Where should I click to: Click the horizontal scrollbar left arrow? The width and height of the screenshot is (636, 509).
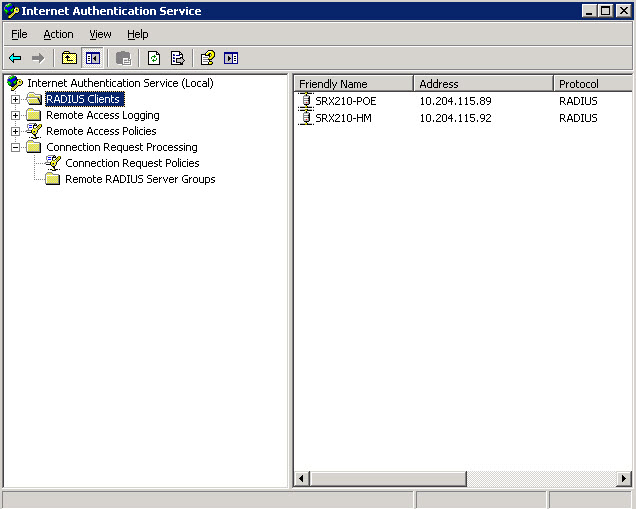[x=301, y=479]
